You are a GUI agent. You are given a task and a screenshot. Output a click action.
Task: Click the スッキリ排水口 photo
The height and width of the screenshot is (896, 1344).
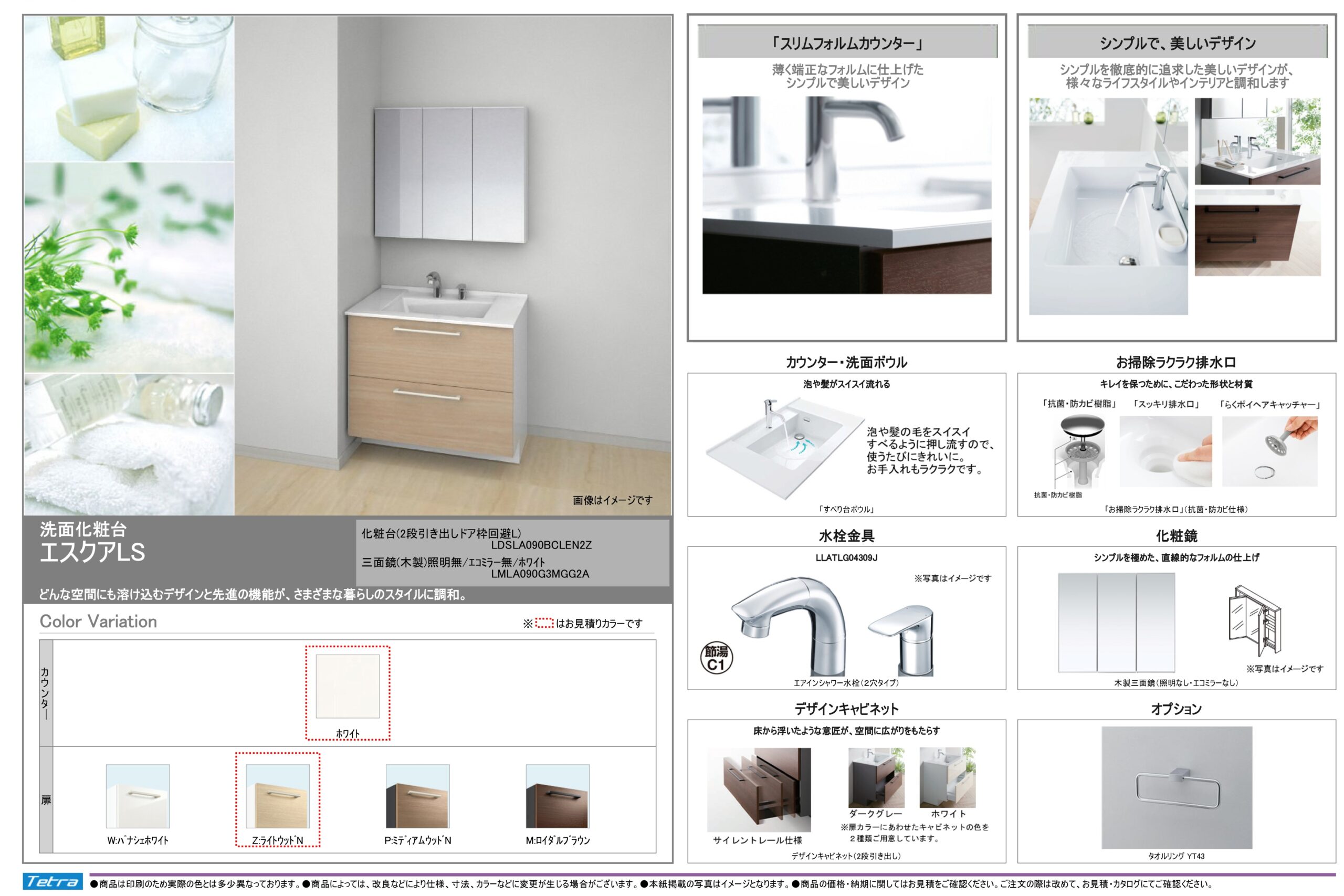point(1165,451)
